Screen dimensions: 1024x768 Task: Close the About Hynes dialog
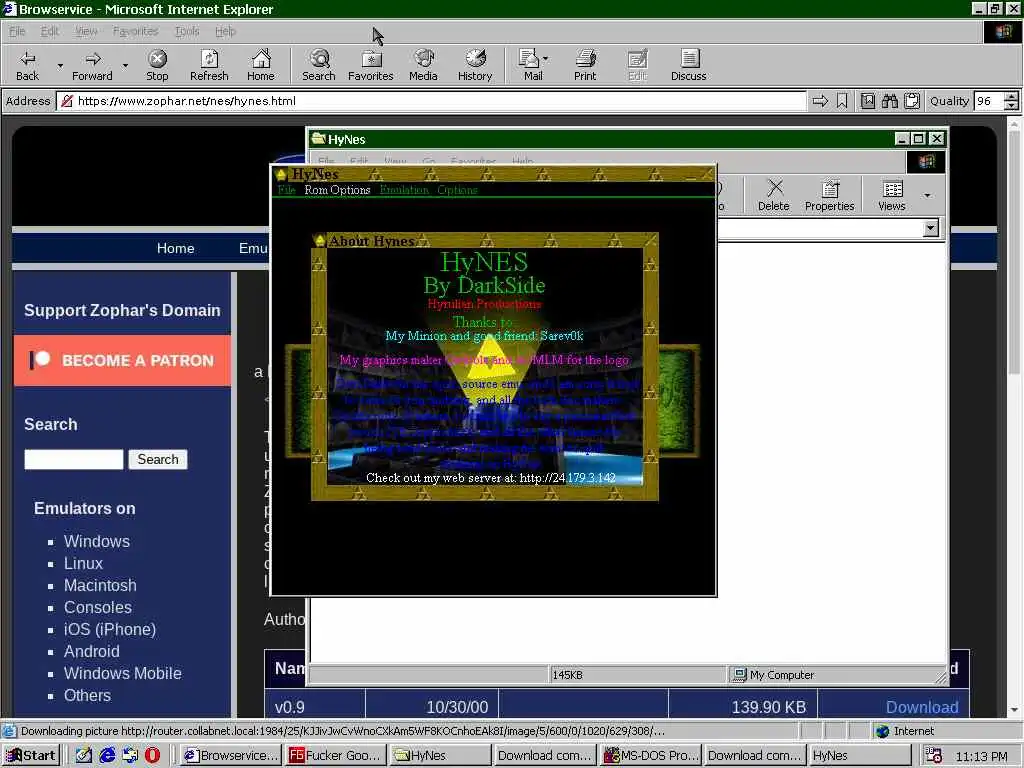tap(650, 241)
